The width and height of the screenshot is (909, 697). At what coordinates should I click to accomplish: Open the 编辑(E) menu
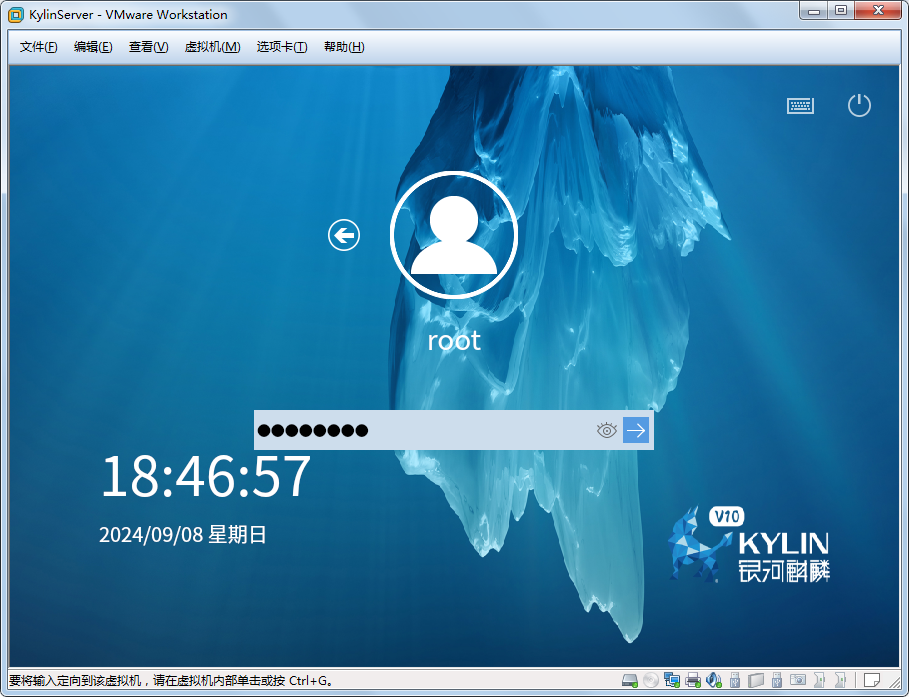tap(93, 47)
